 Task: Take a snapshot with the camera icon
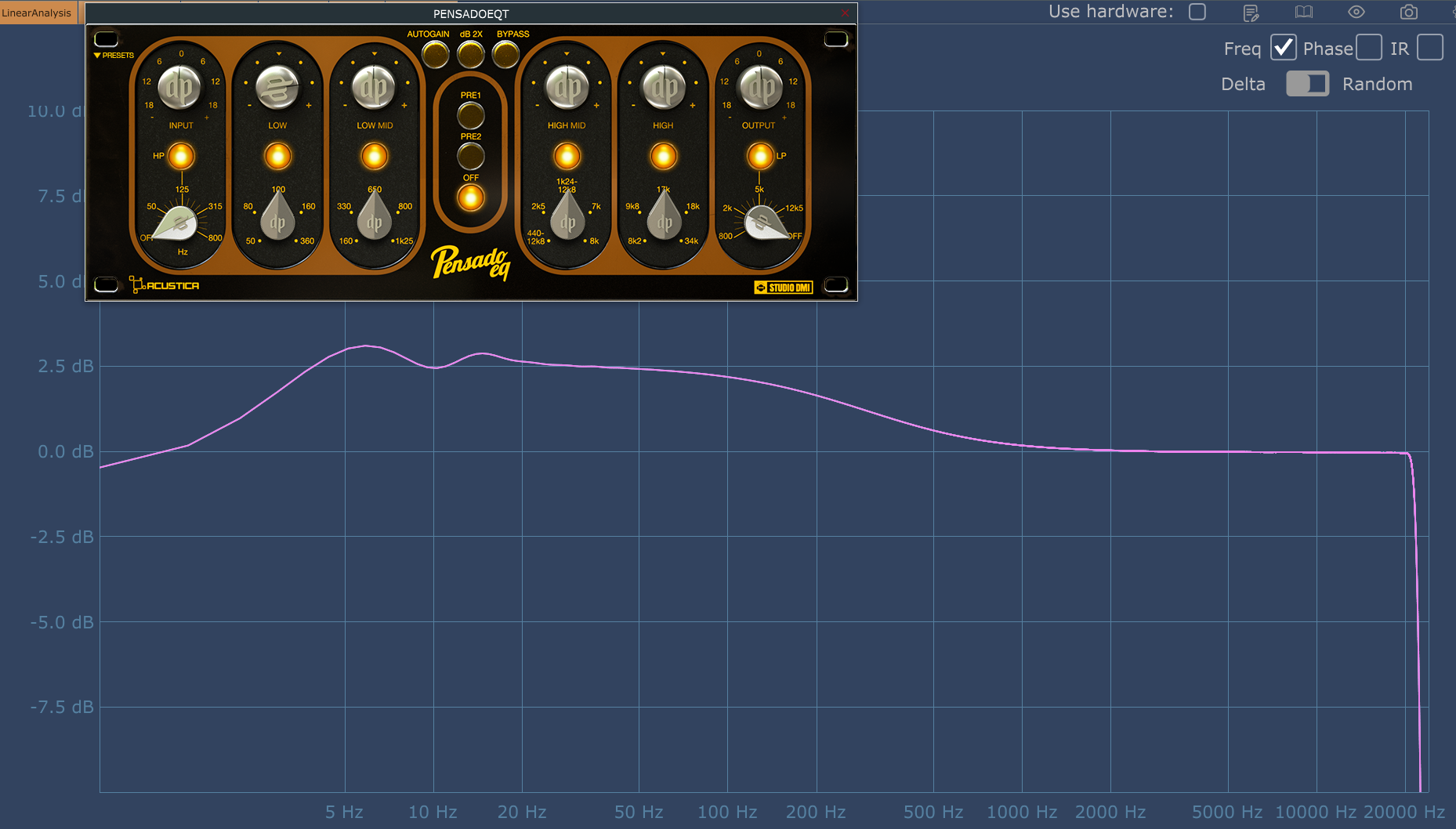click(1409, 12)
